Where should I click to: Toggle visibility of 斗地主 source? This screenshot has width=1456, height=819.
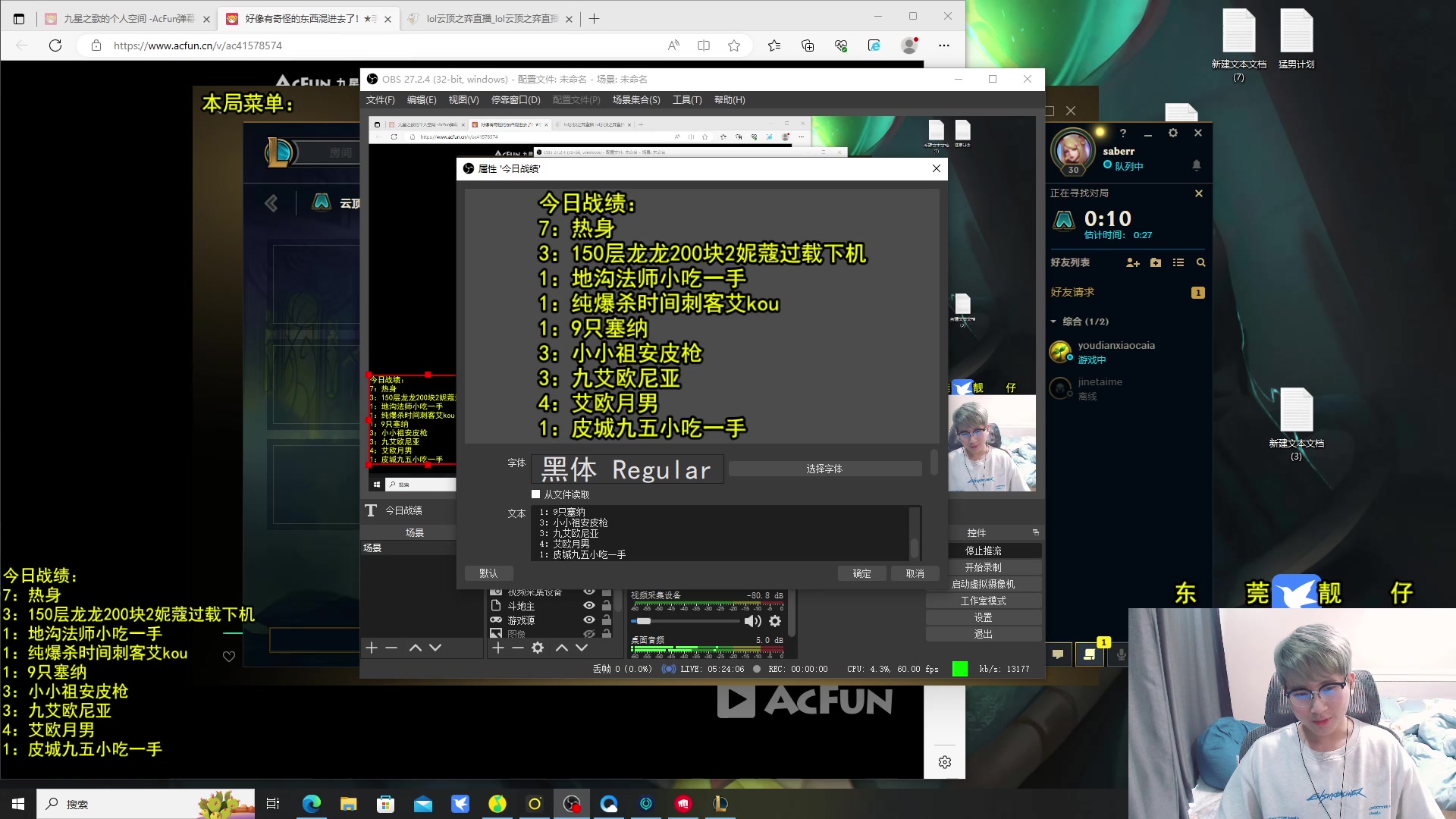click(x=588, y=606)
